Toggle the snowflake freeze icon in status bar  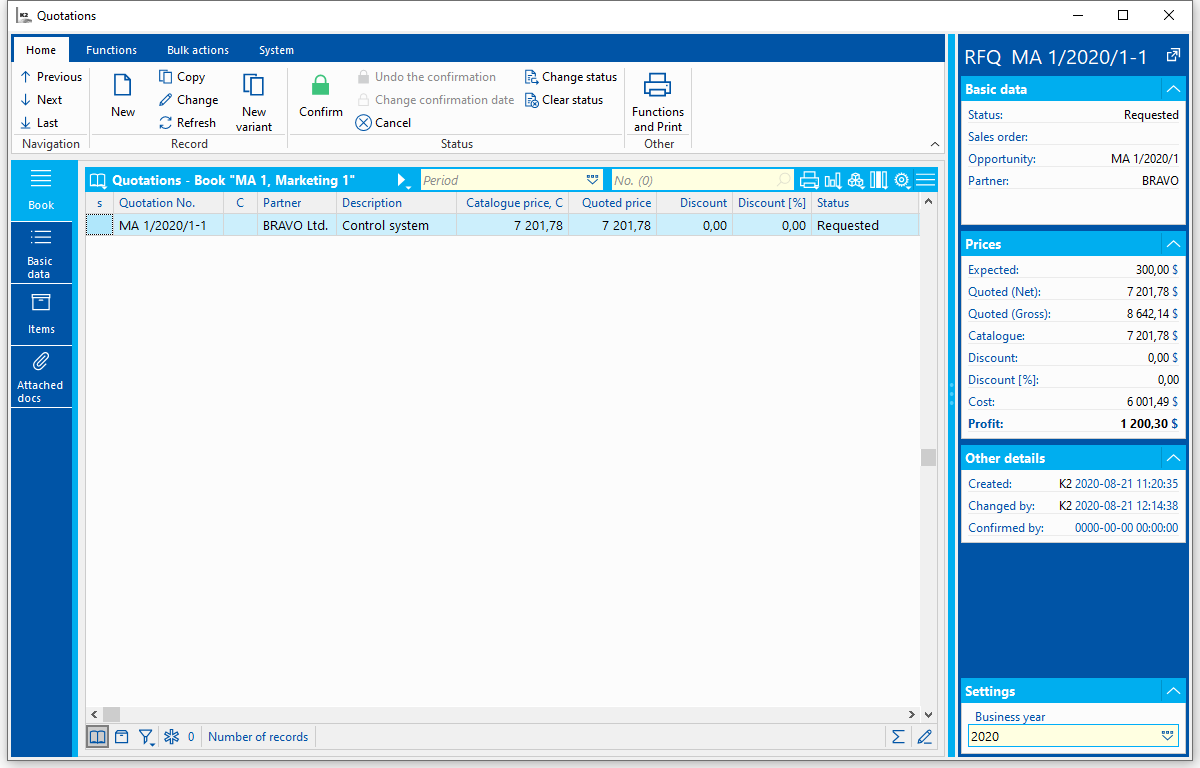(x=171, y=737)
